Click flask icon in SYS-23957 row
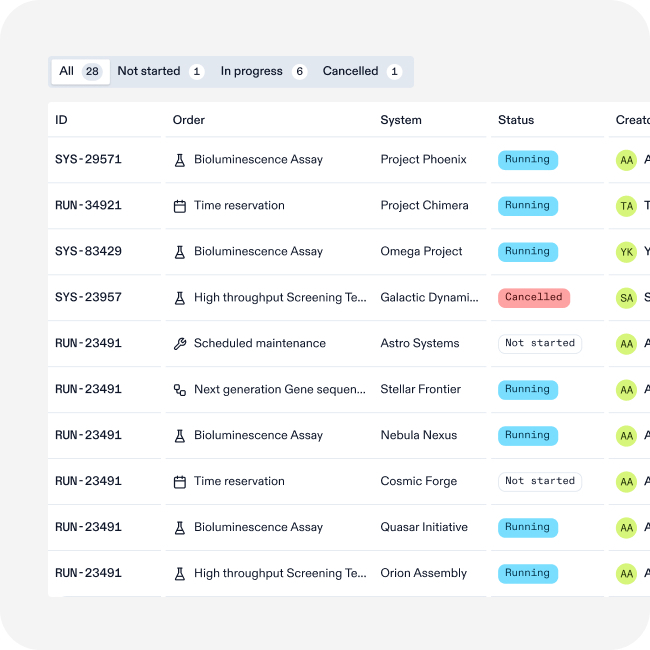 coord(180,298)
